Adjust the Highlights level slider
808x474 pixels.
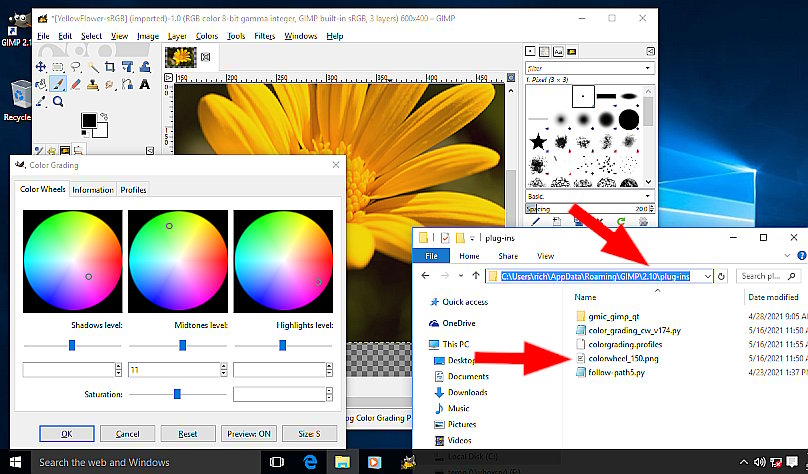coord(283,345)
